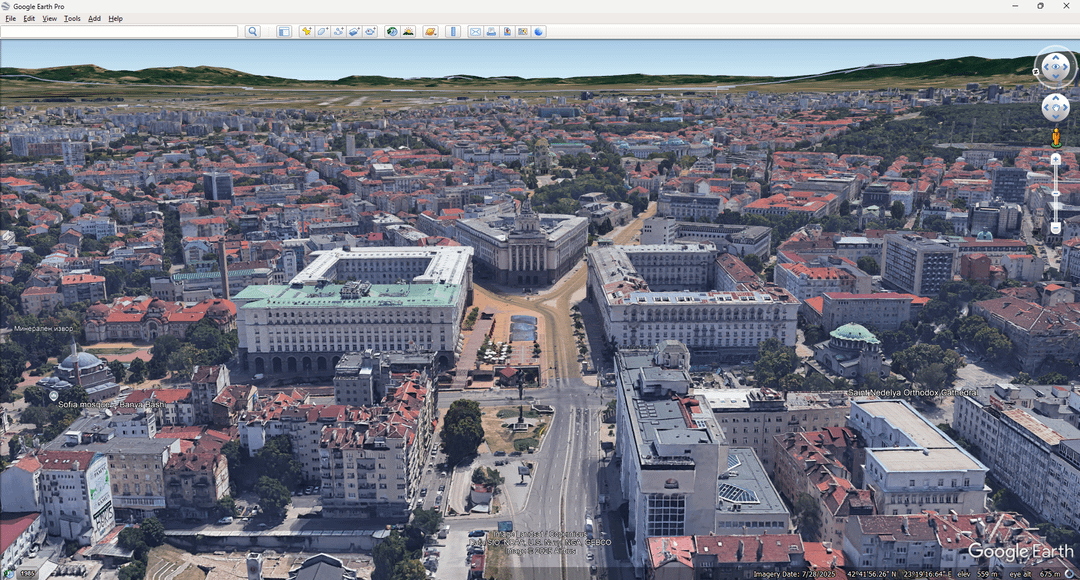Expand the Add menu
Screen dimensions: 1080x580
tap(94, 19)
